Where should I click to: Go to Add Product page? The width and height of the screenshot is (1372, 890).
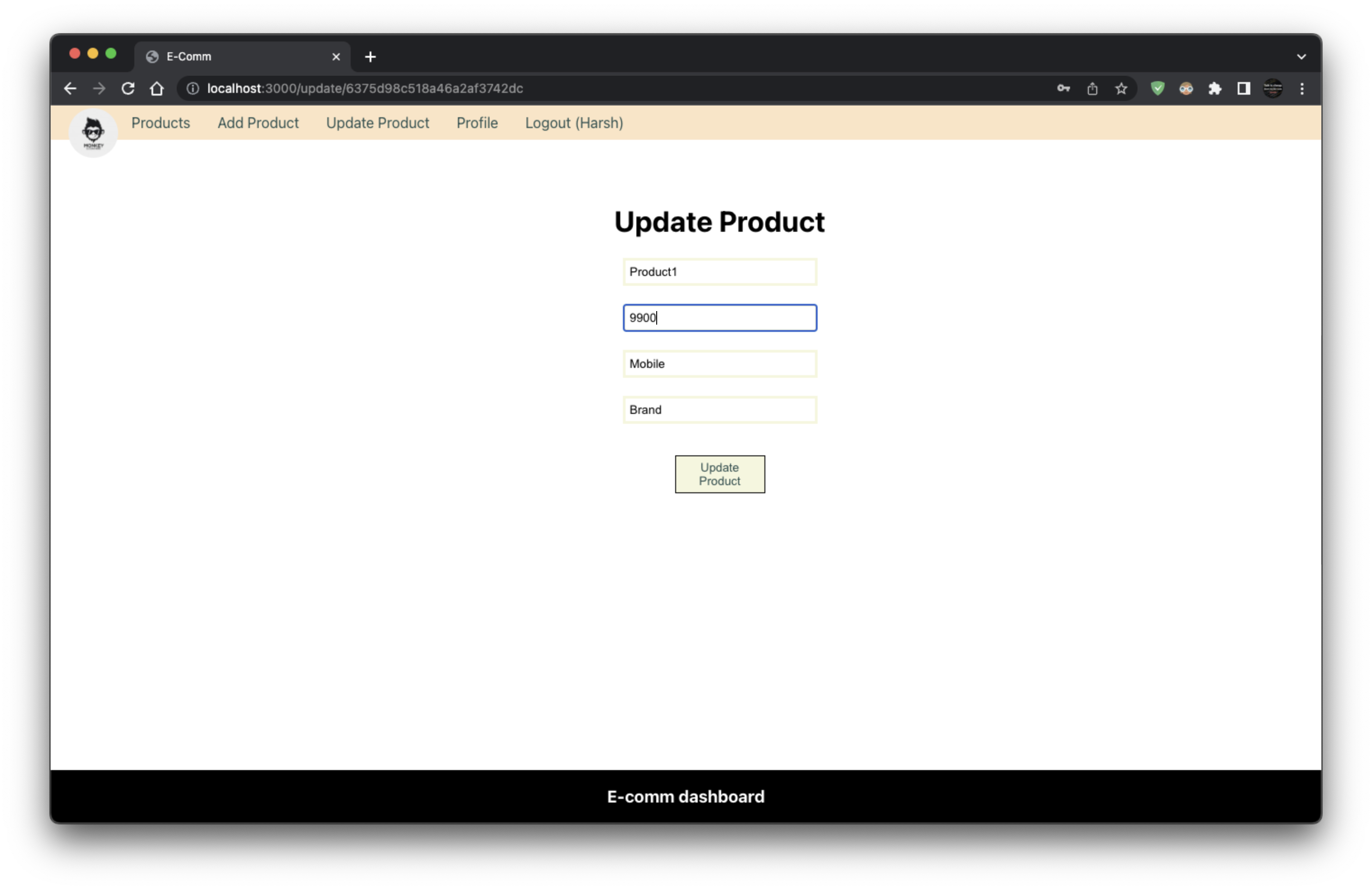click(x=258, y=123)
